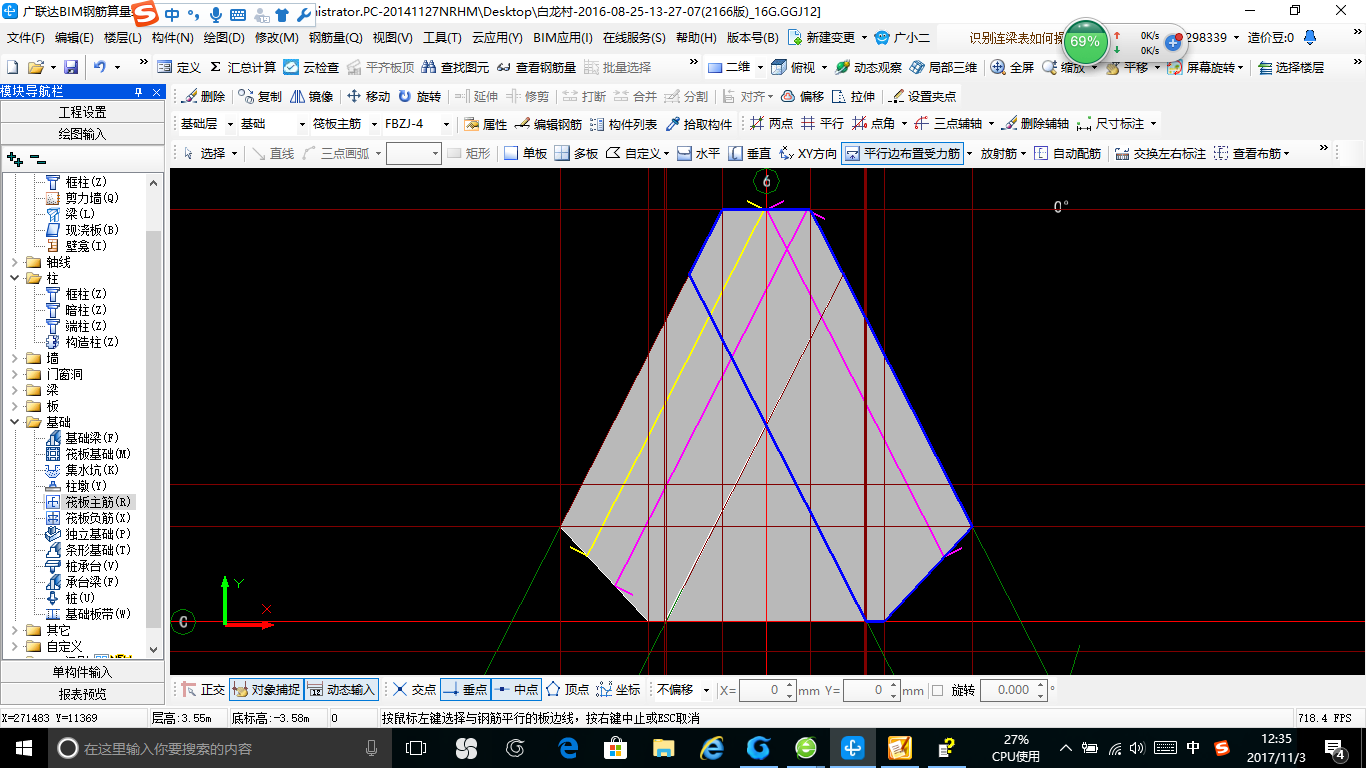
Task: Select the 偏移 offset tool
Action: click(802, 97)
